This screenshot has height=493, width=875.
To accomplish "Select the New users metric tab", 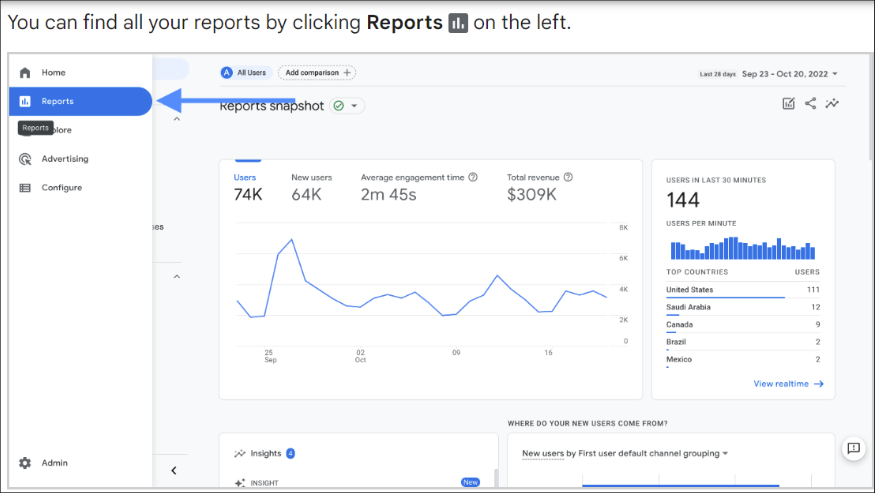I will coord(311,189).
